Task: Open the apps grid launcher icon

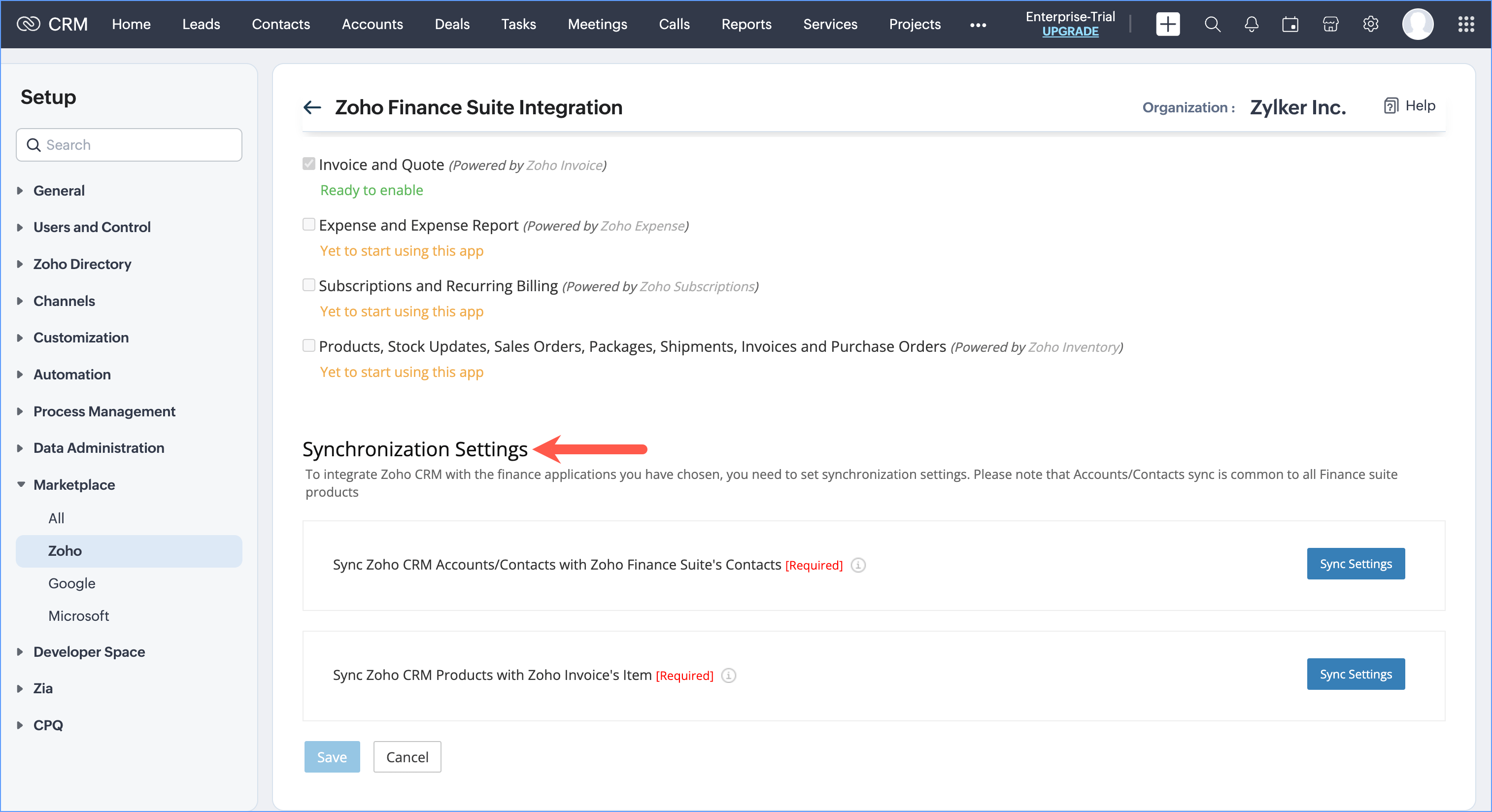Action: click(x=1465, y=24)
